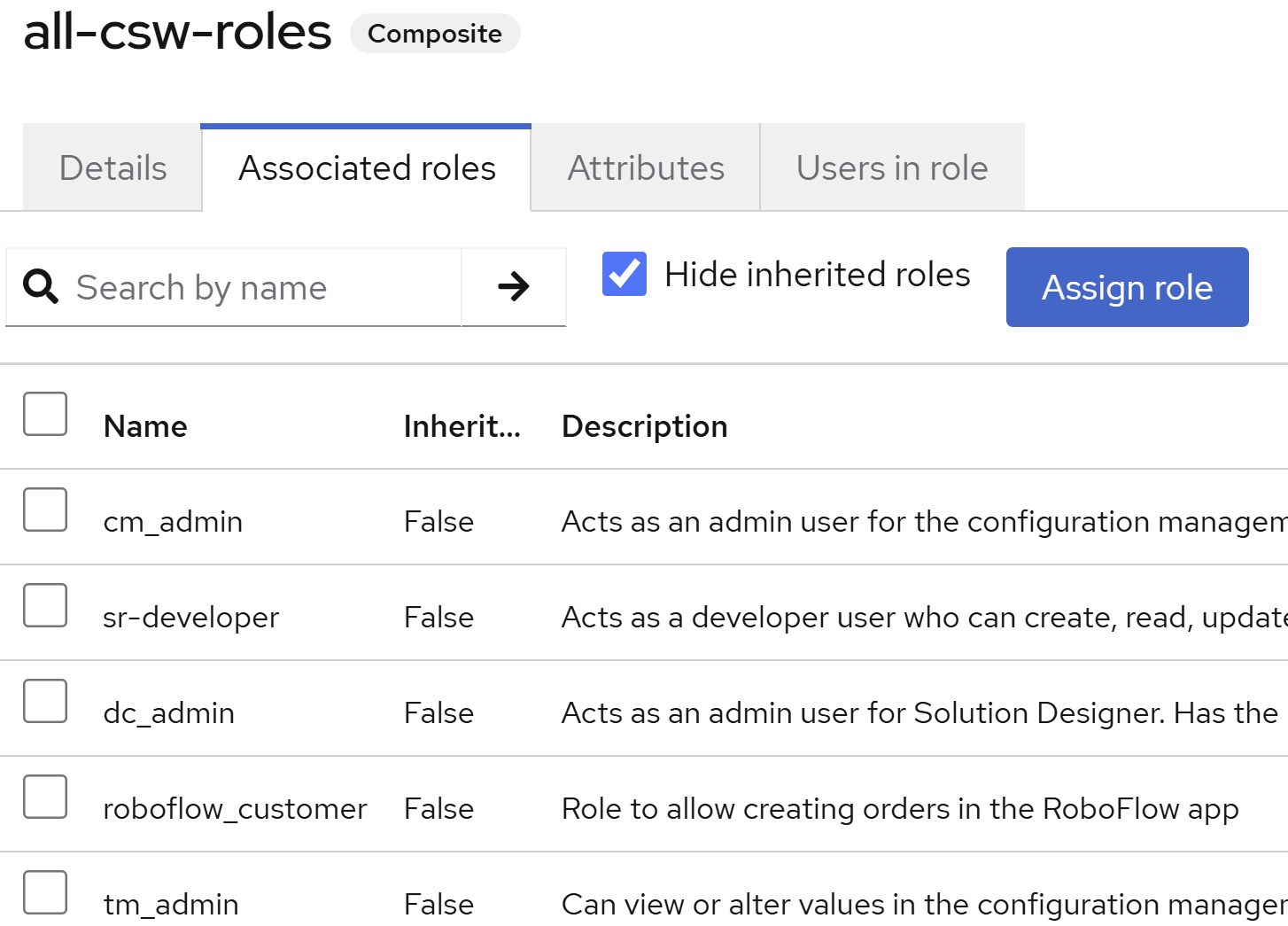Click the Name column header
Screen dimensions: 1288x926
click(145, 426)
